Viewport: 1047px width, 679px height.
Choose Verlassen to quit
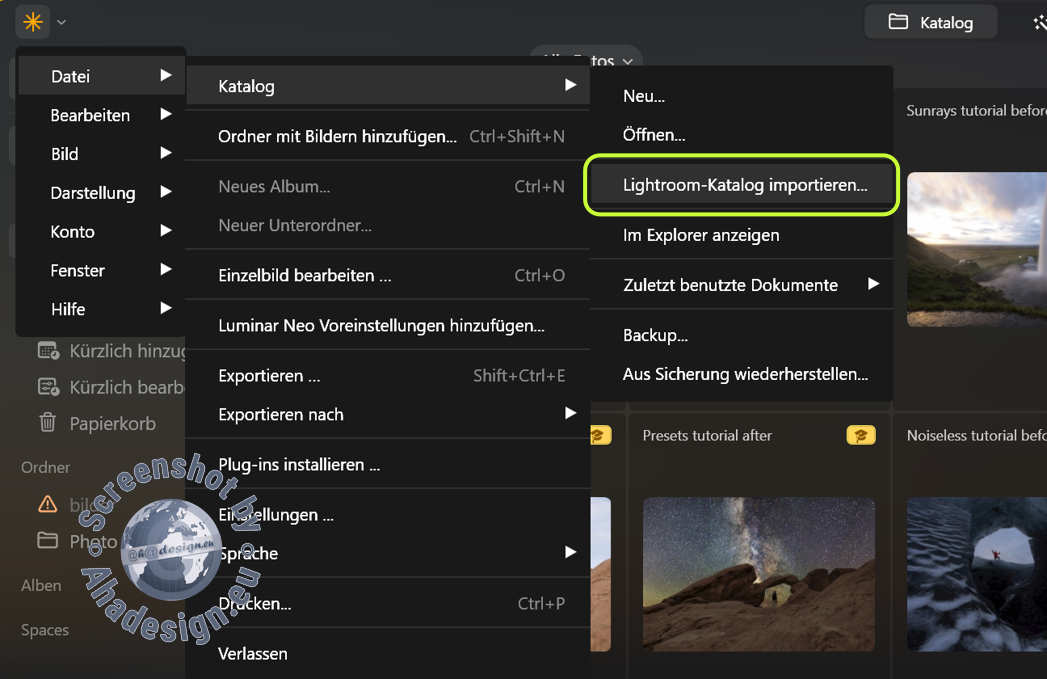388,654
